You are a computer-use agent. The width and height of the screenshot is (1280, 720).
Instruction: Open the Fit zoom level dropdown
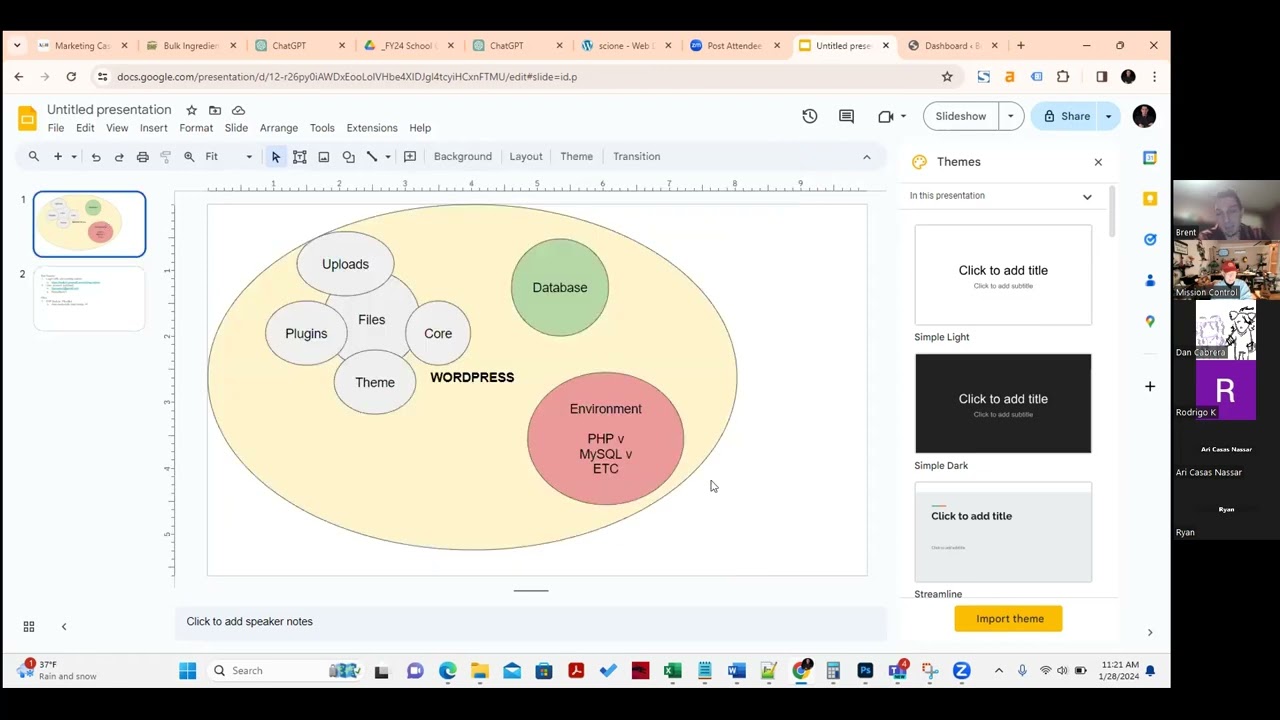[229, 156]
